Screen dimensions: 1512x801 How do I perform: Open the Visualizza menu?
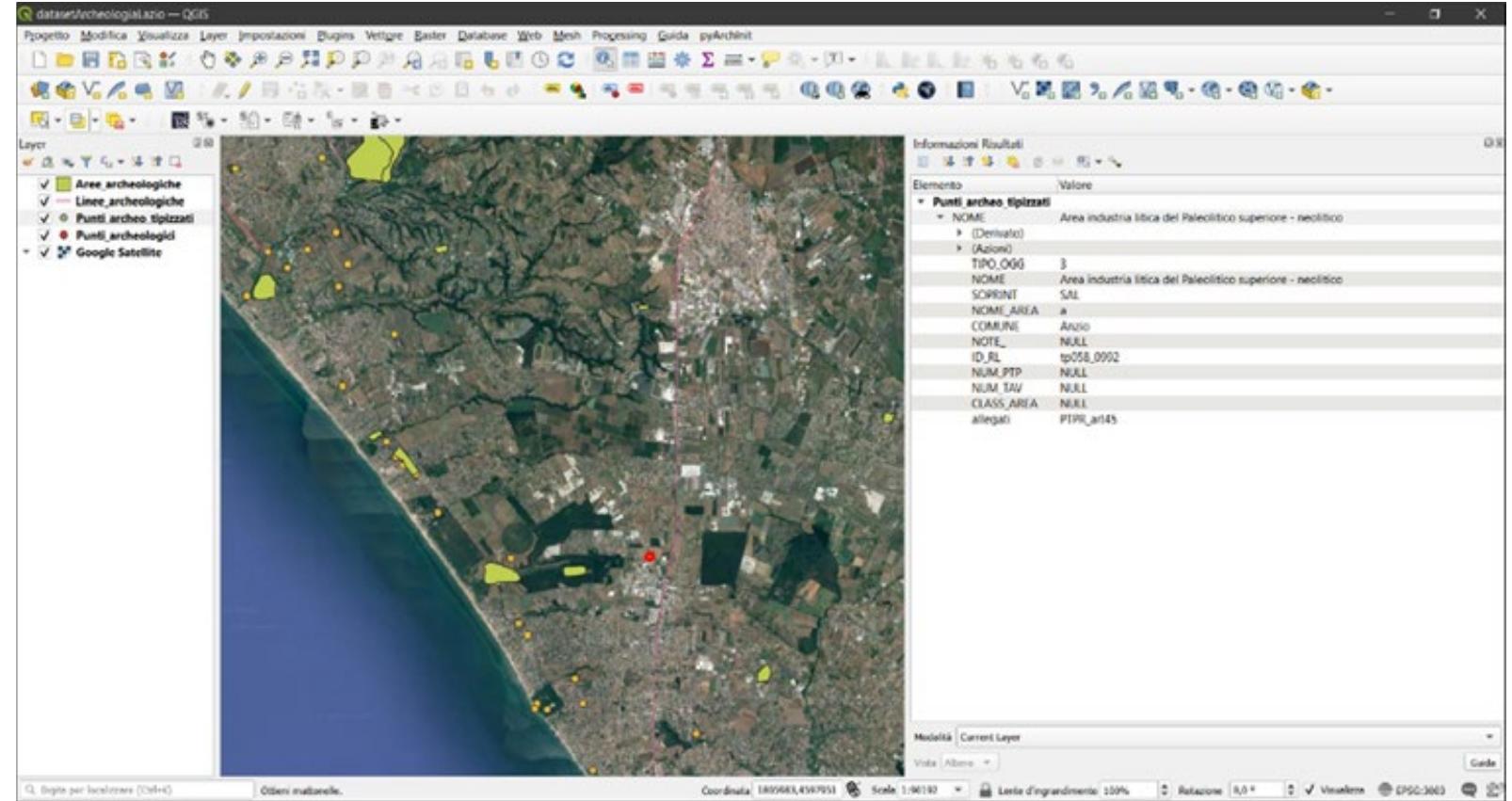pos(163,36)
